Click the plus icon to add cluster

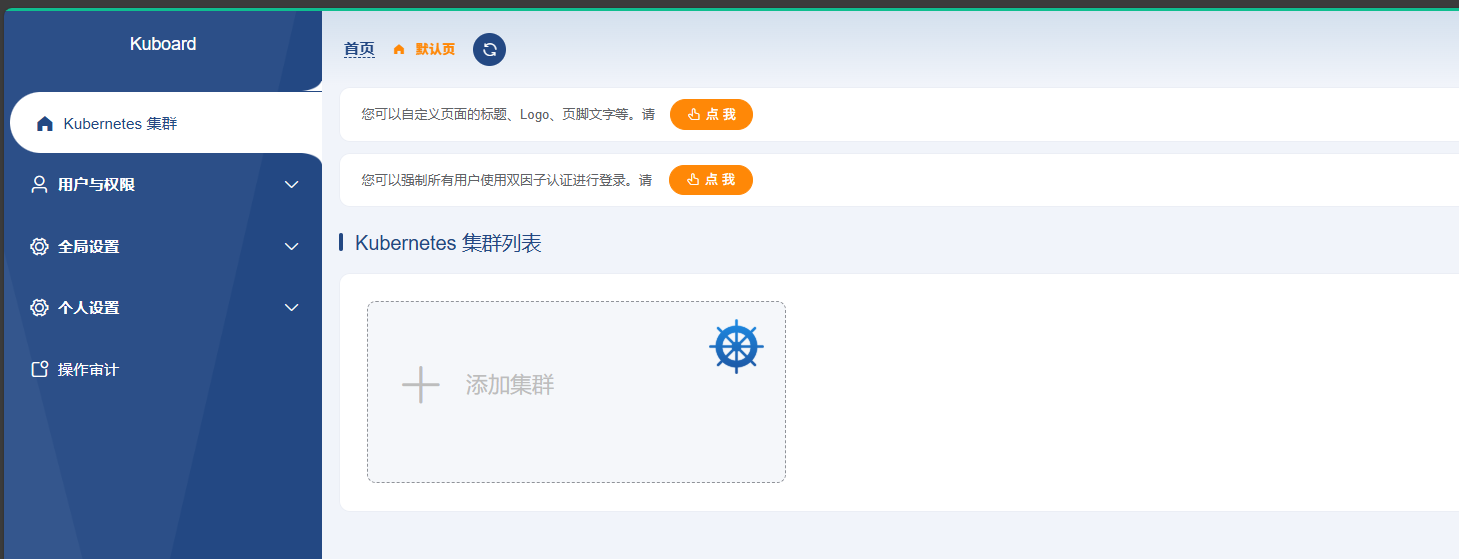coord(420,385)
